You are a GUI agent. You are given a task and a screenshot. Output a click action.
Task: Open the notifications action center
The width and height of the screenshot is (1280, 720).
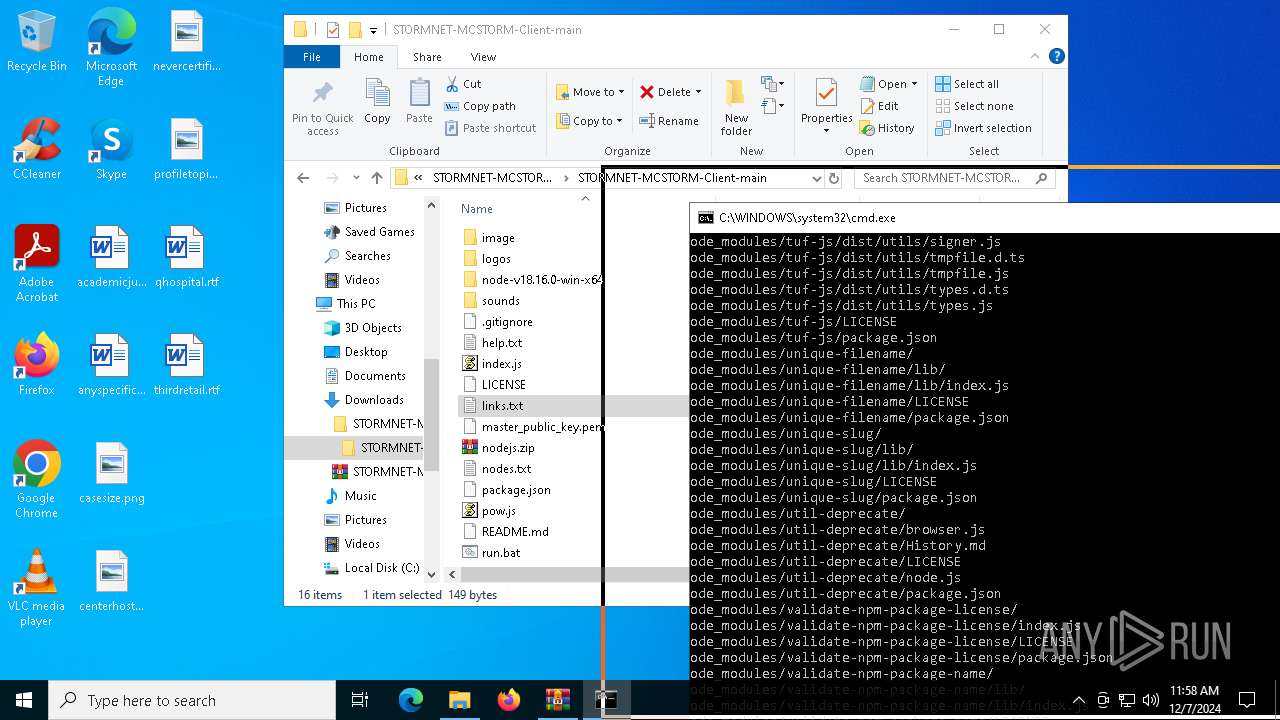[x=1247, y=700]
